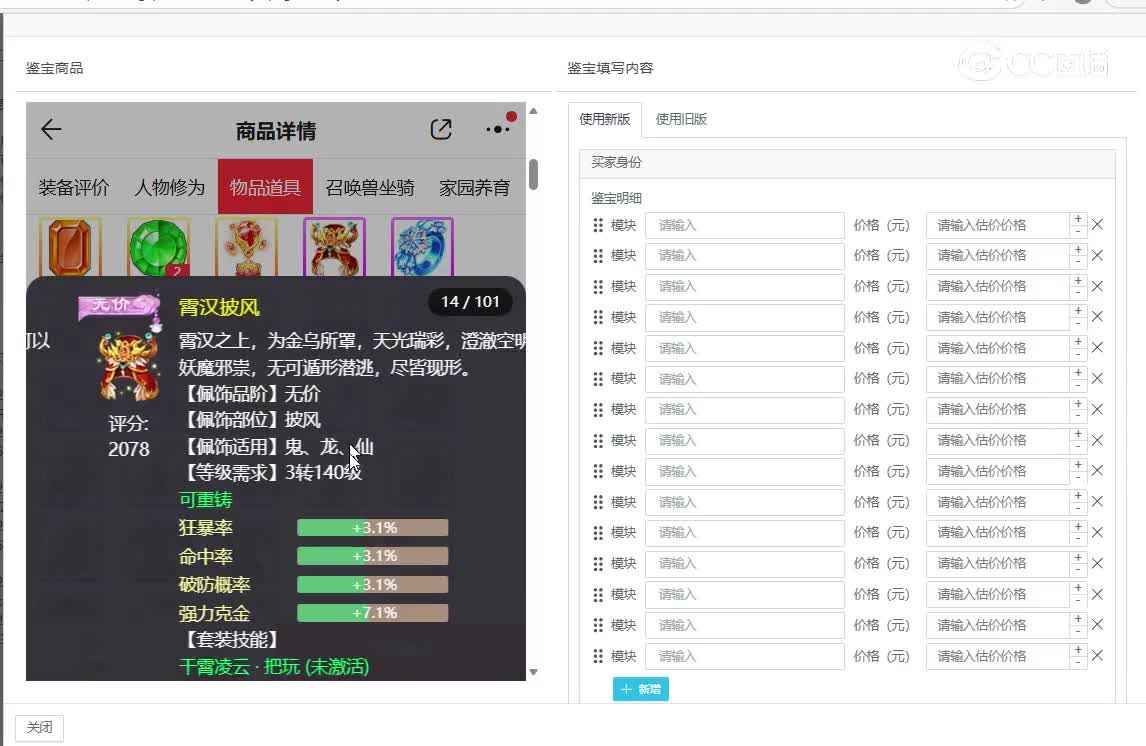Screen dimensions: 1146x746
Task: Increment the first row price with the + stepper
Action: click(1077, 219)
